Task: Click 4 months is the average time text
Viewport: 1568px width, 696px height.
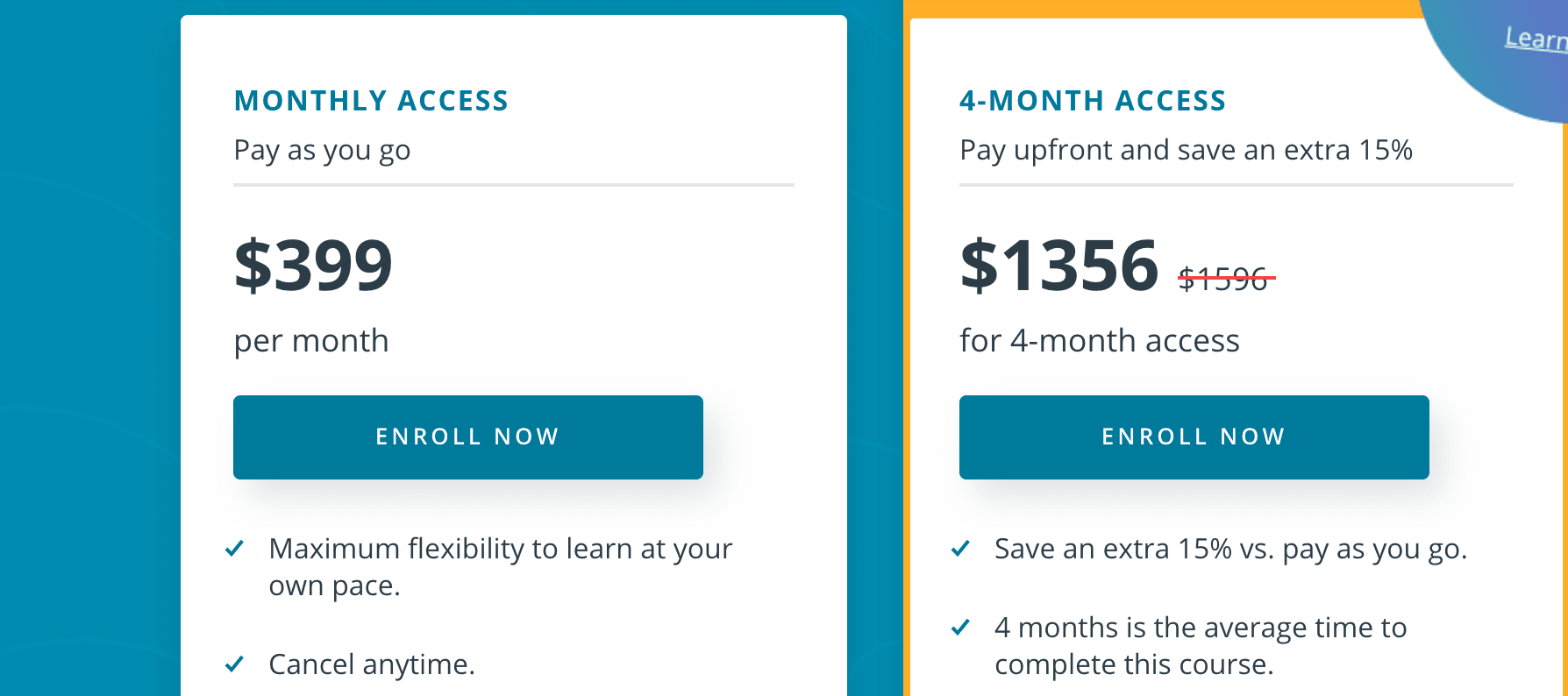Action: point(1201,646)
